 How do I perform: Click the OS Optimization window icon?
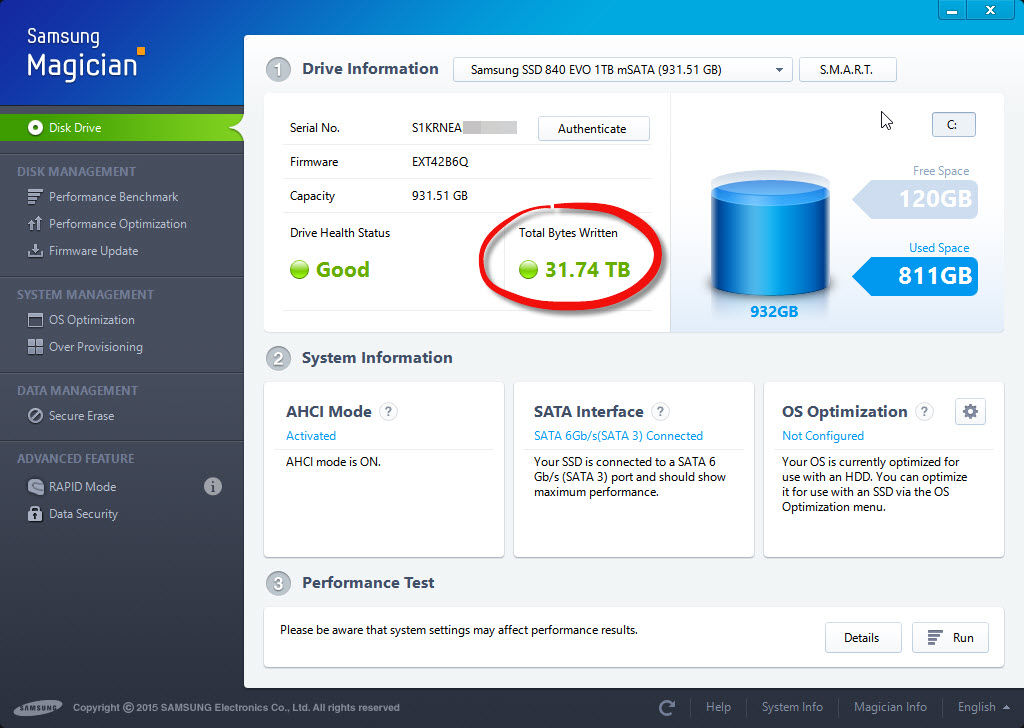pyautogui.click(x=35, y=320)
